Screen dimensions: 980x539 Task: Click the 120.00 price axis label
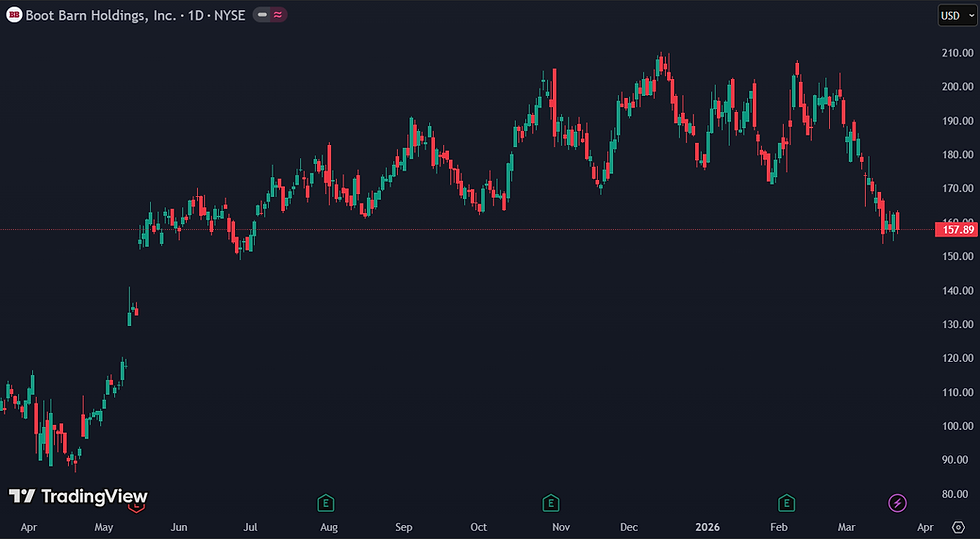coord(958,358)
